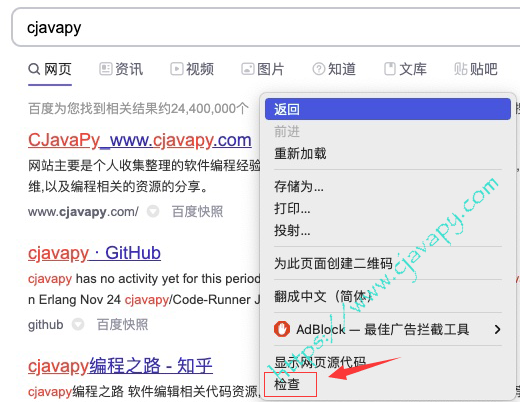Open the cjavapy编程之路 - 知乎 result
The height and width of the screenshot is (402, 520).
(x=120, y=366)
